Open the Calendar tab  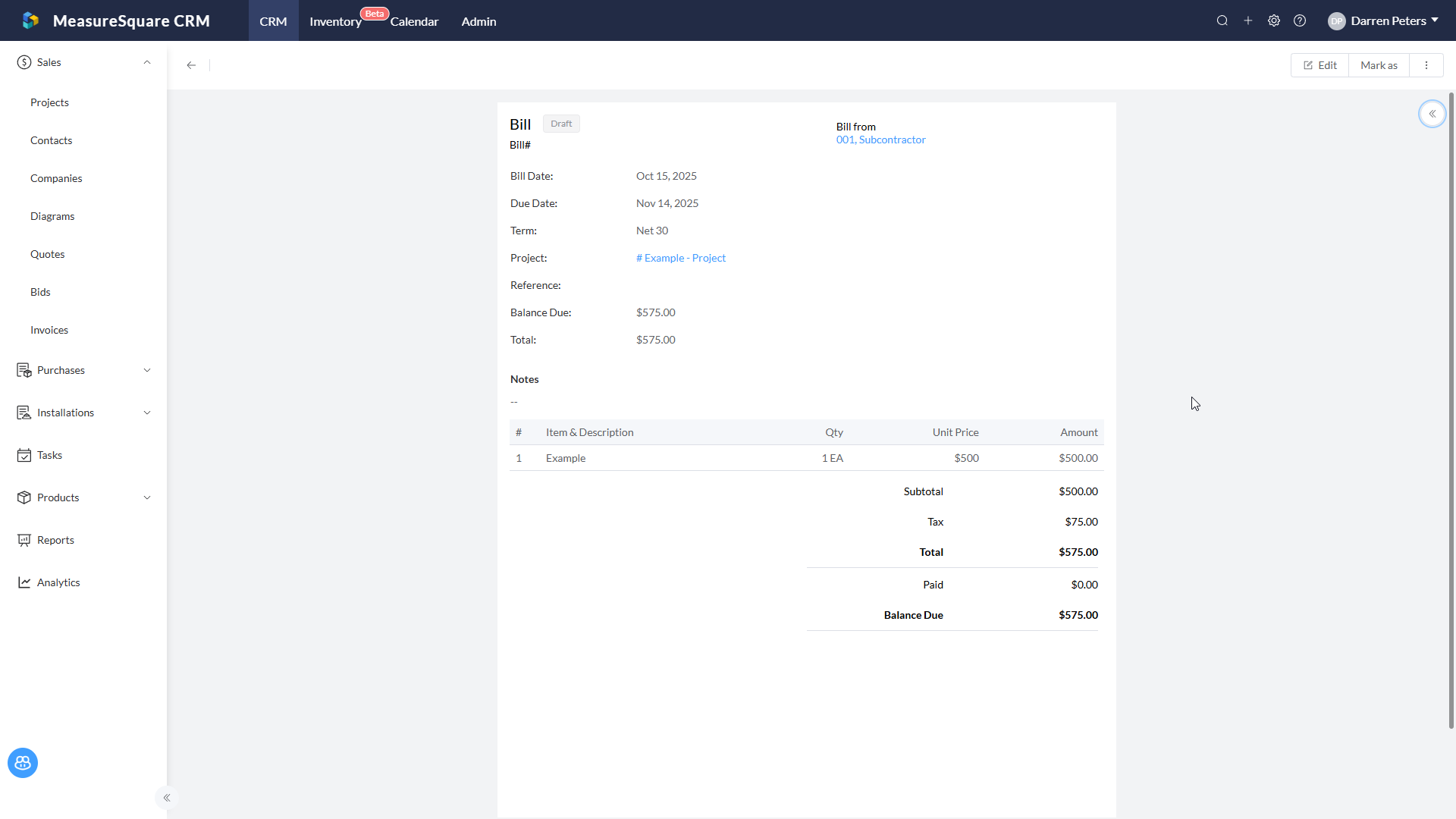414,21
